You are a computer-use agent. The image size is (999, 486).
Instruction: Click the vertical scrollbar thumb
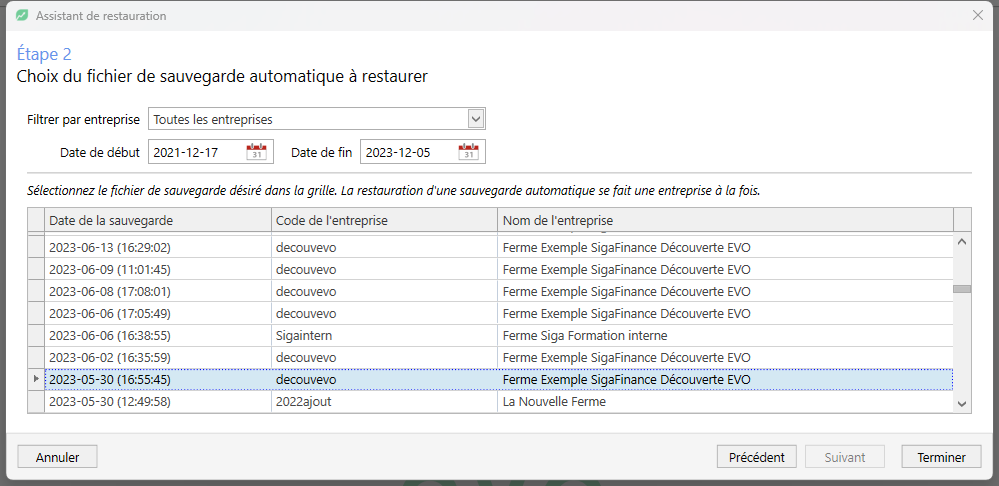(962, 289)
